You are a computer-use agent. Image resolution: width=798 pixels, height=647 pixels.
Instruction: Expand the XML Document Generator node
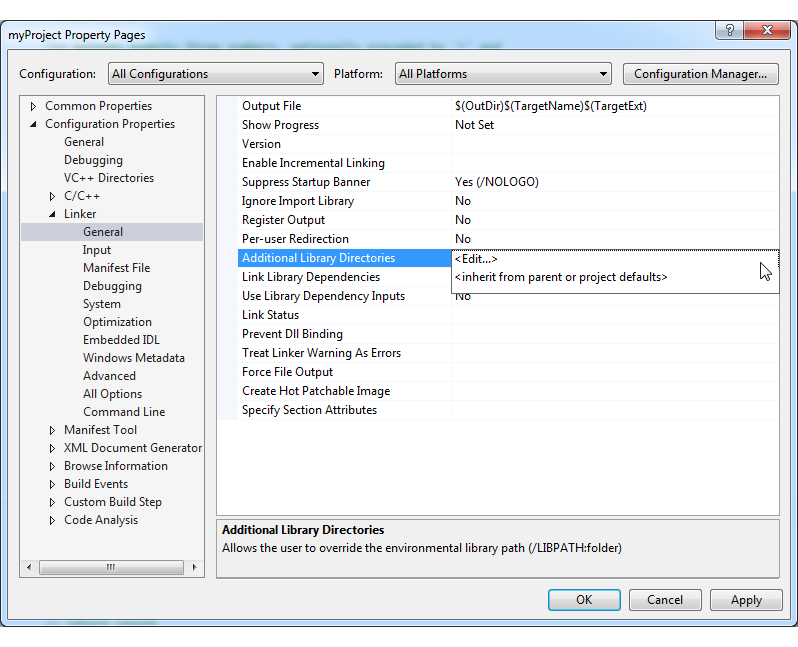click(52, 448)
